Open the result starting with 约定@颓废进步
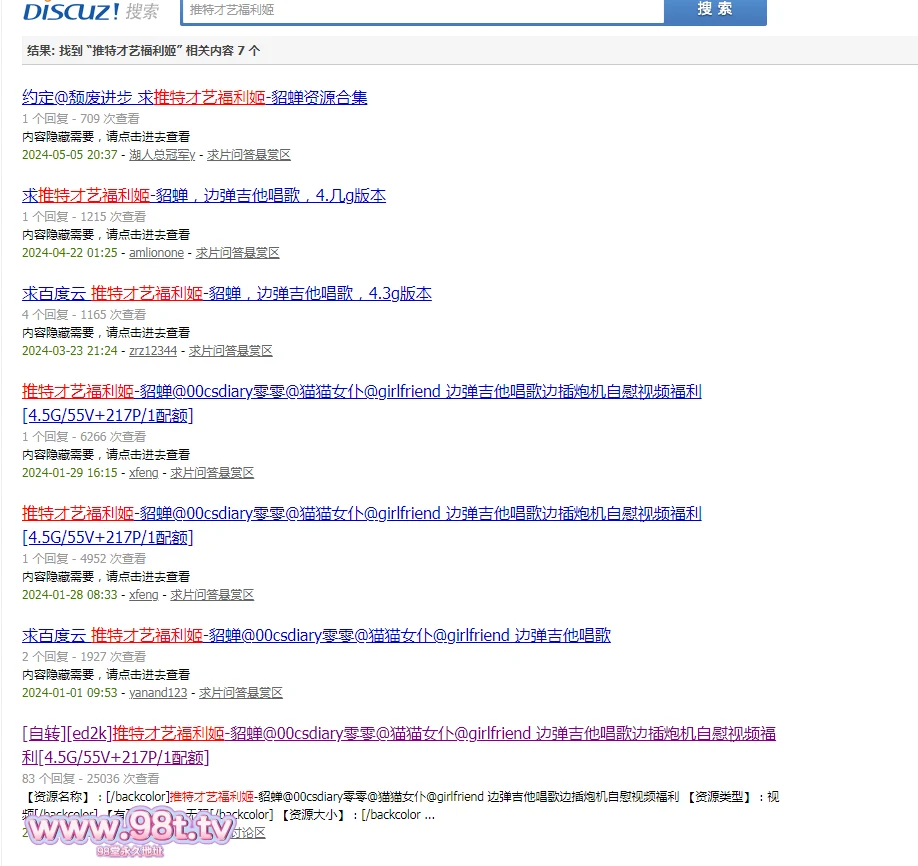Image resolution: width=918 pixels, height=866 pixels. (195, 97)
